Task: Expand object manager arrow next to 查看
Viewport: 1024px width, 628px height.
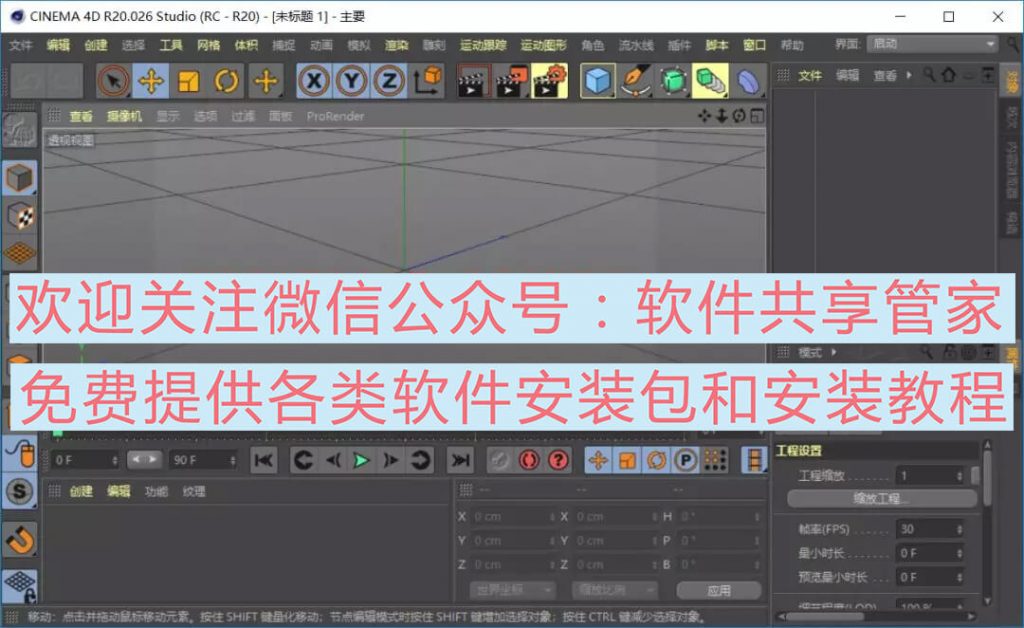Action: [x=908, y=76]
